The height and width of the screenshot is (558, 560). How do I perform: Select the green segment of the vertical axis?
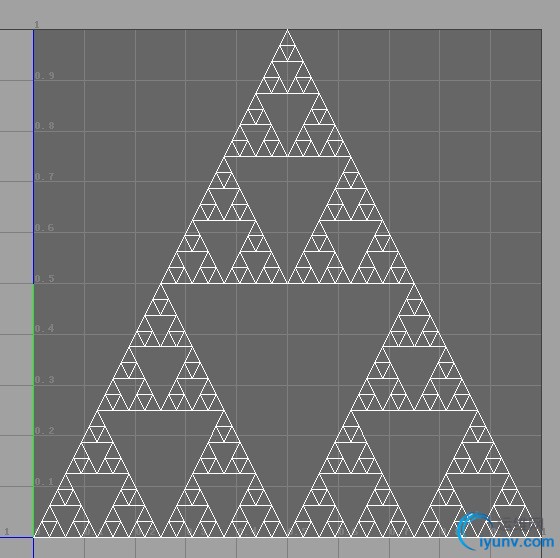click(x=34, y=410)
